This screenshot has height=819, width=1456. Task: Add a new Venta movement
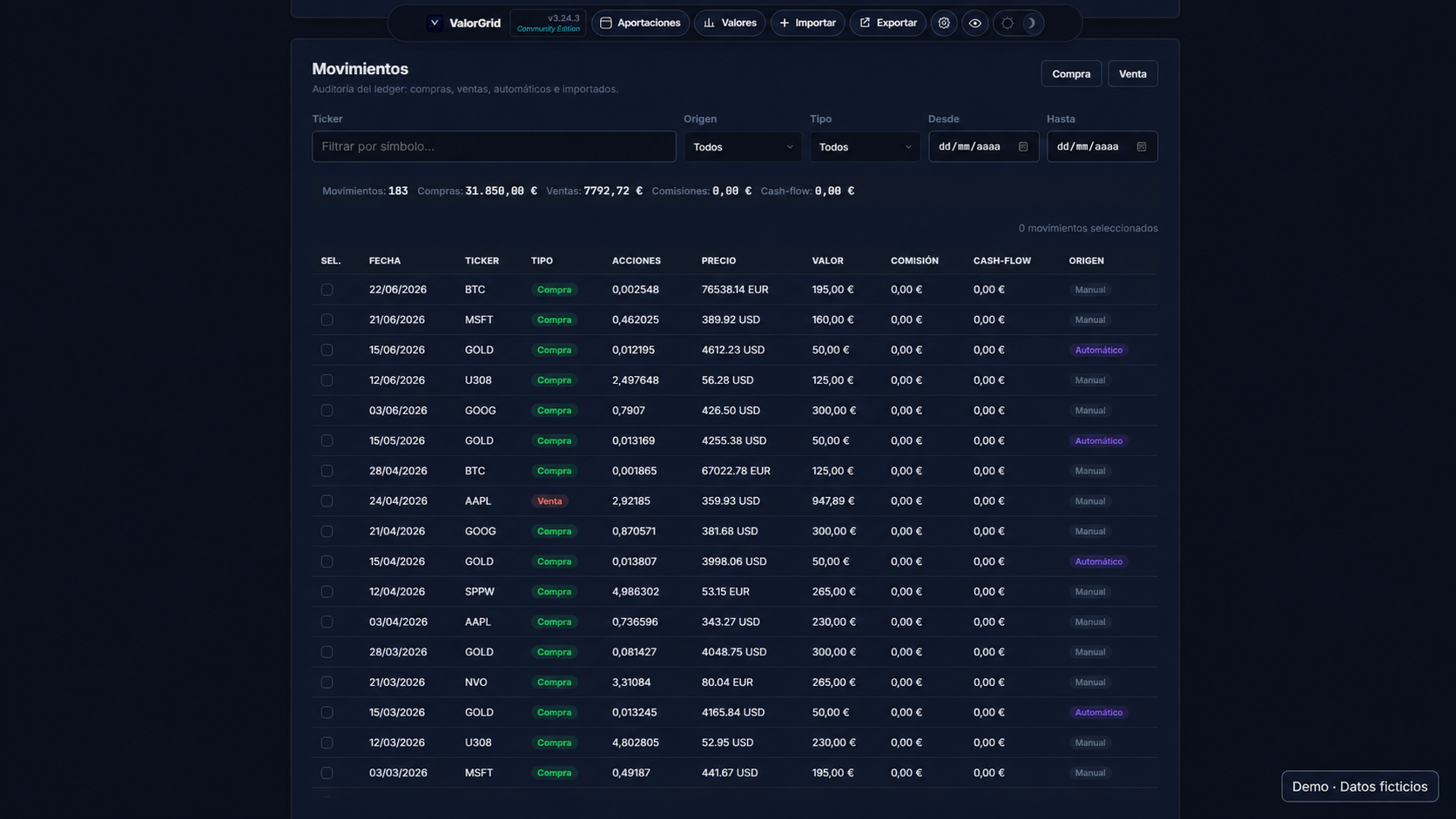point(1133,74)
